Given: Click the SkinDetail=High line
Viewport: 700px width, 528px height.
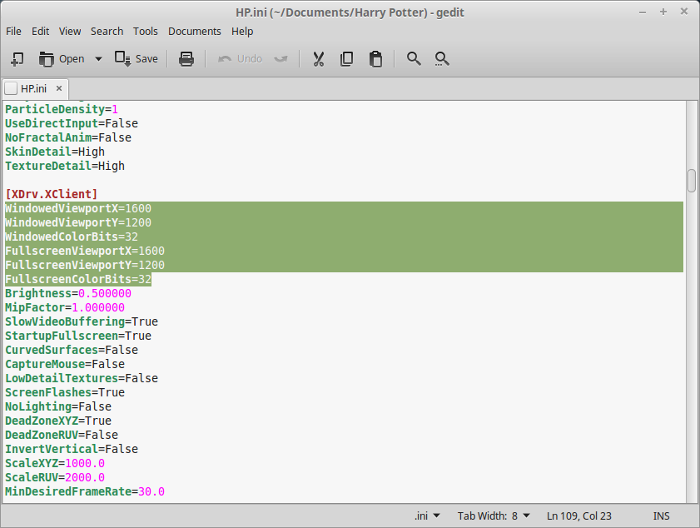Looking at the screenshot, I should [55, 152].
